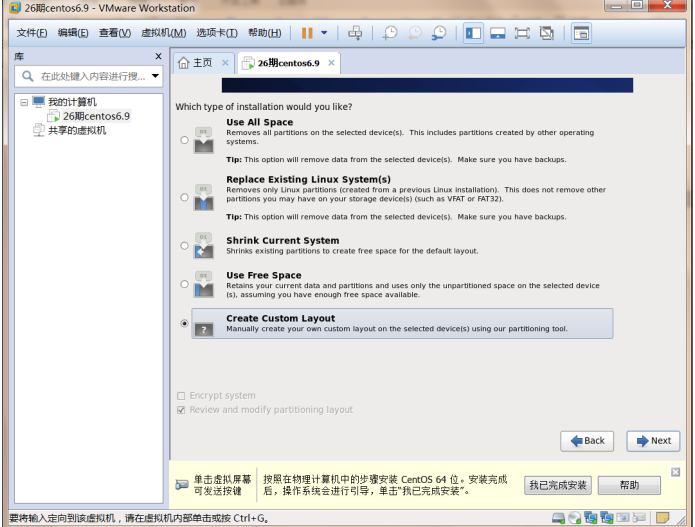Click the Unity mode icon
The image size is (695, 527).
pyautogui.click(x=547, y=33)
